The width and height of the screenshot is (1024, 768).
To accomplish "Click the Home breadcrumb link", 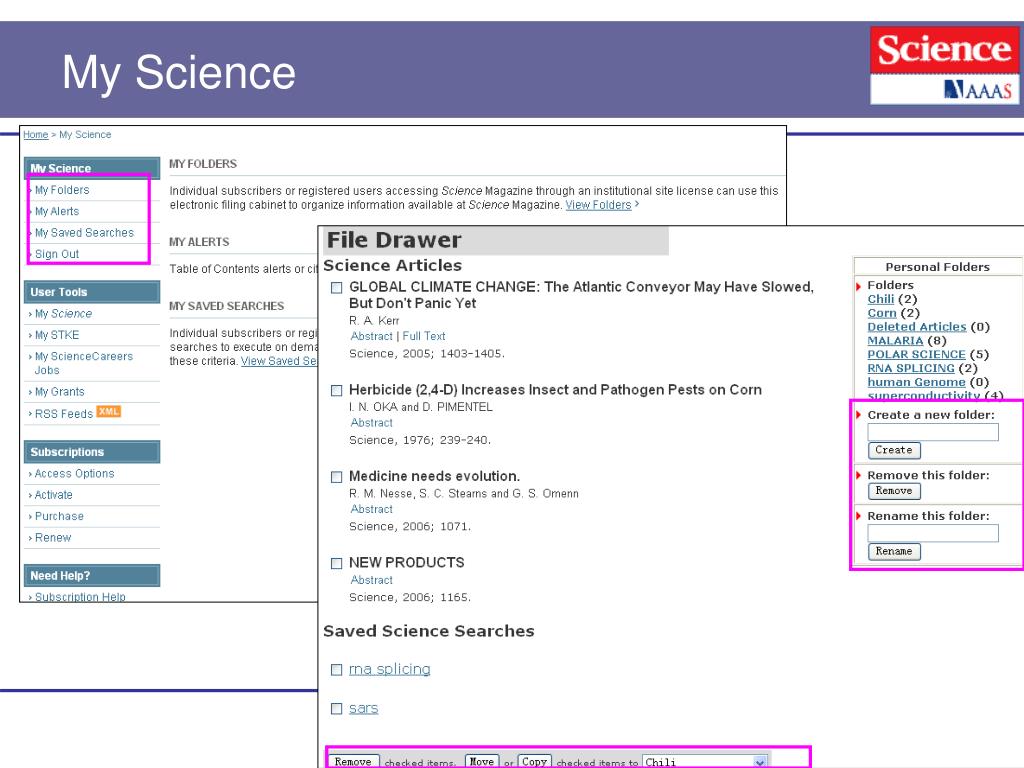I will [x=36, y=135].
